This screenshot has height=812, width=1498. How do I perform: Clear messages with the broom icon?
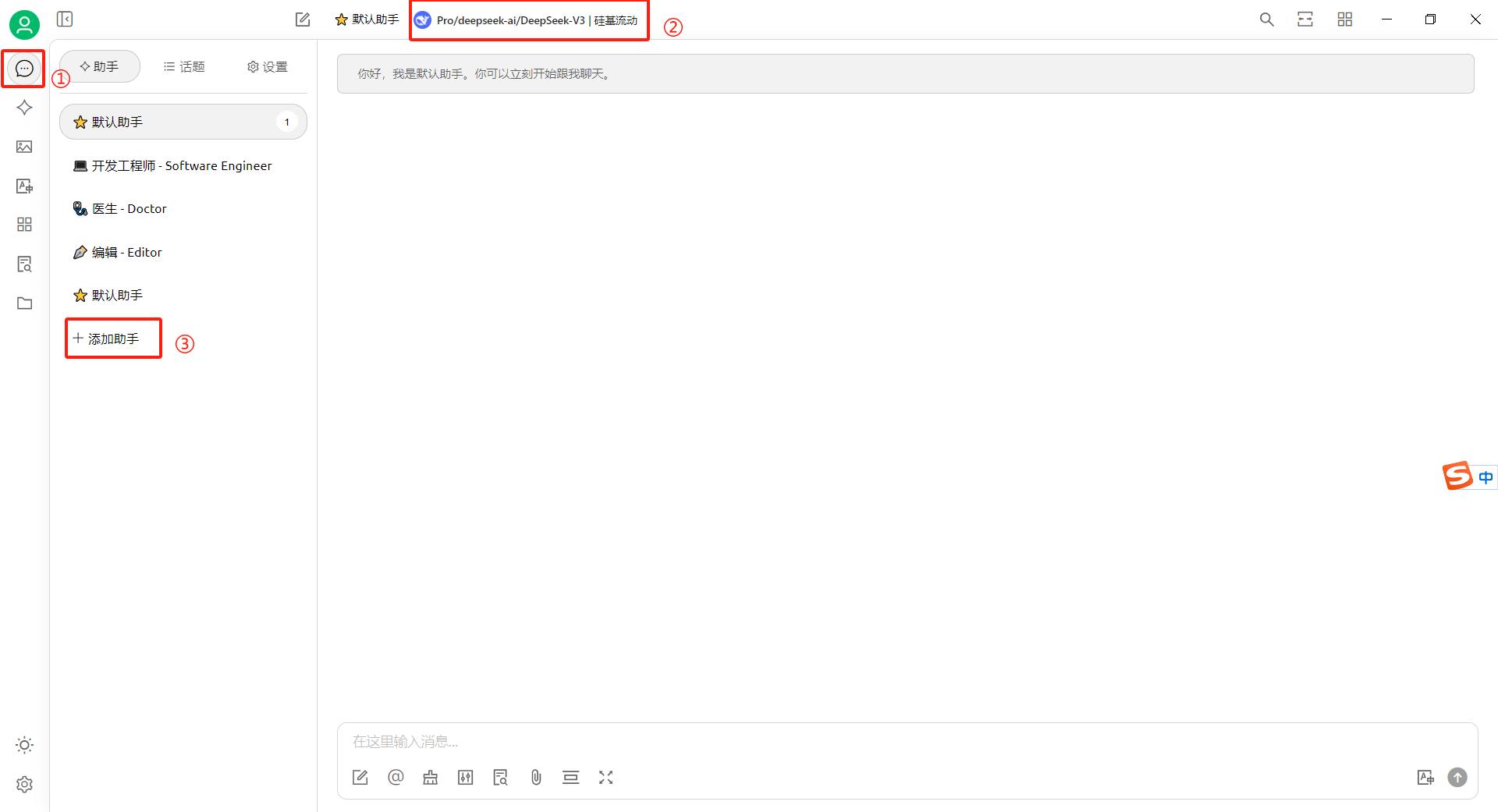pyautogui.click(x=430, y=777)
